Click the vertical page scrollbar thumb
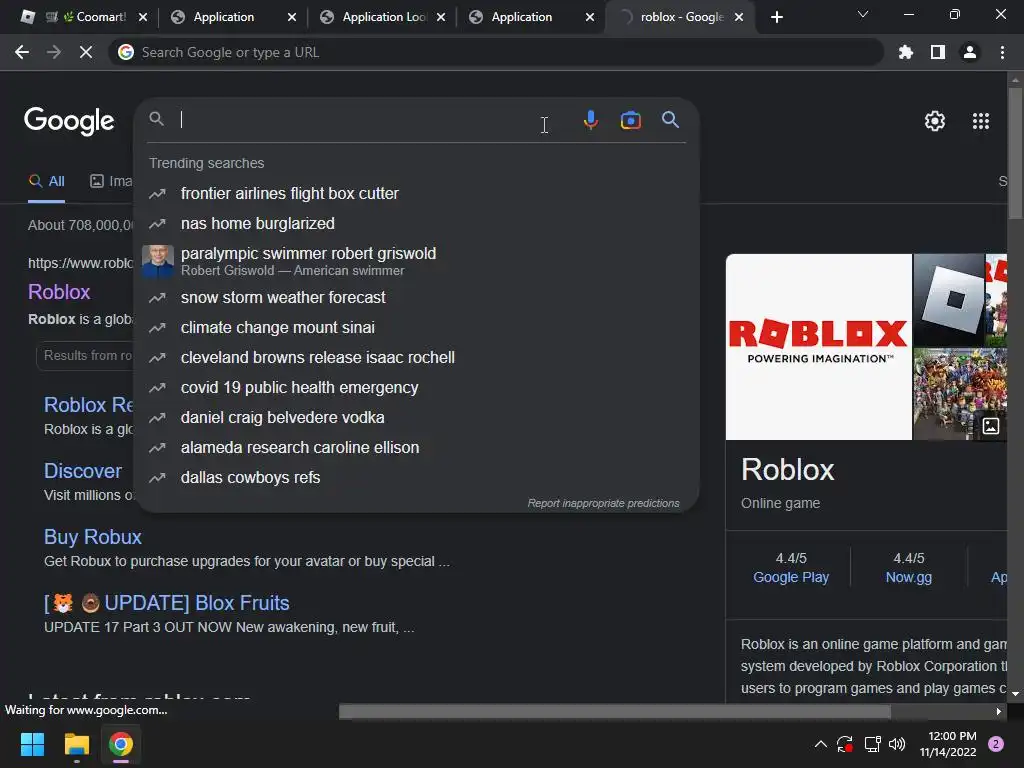The height and width of the screenshot is (768, 1024). point(1015,153)
